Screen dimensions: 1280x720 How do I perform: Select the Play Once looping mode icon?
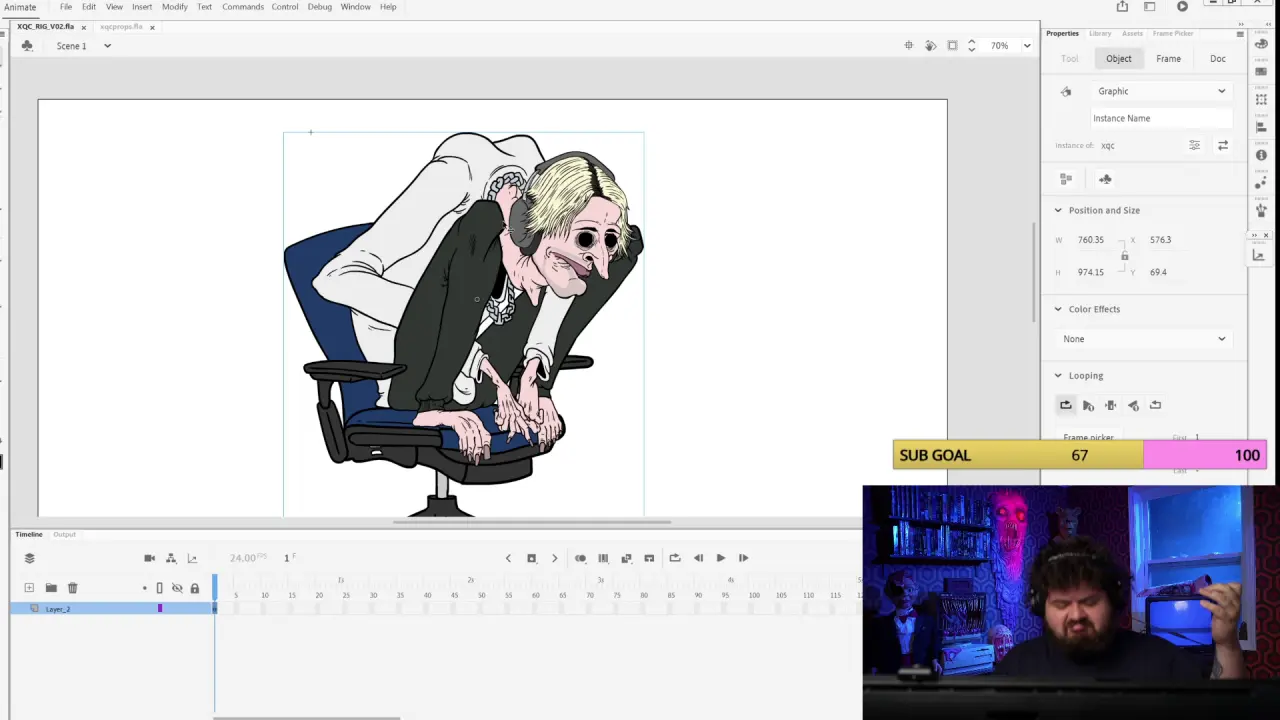pyautogui.click(x=1088, y=405)
